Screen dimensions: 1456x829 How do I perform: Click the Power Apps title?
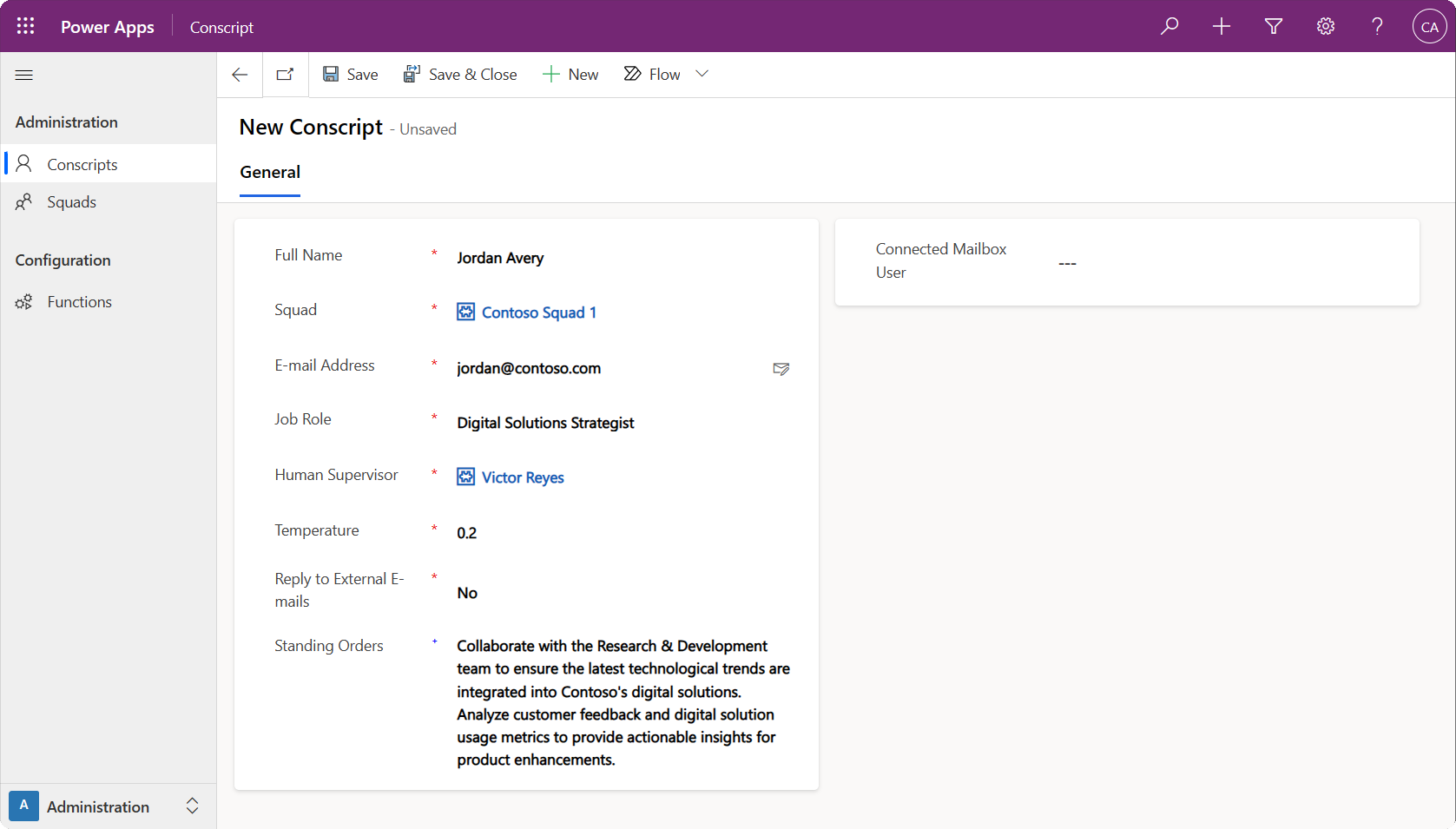[108, 27]
